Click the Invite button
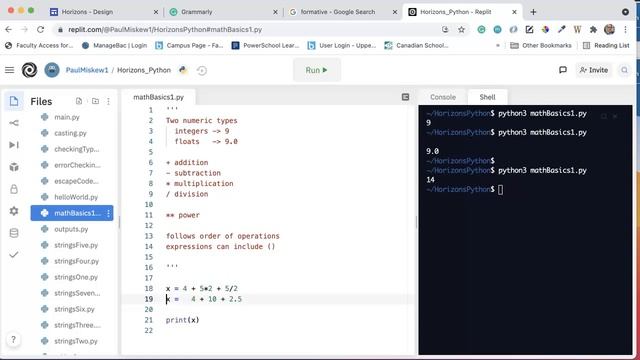The width and height of the screenshot is (640, 360). 593,70
